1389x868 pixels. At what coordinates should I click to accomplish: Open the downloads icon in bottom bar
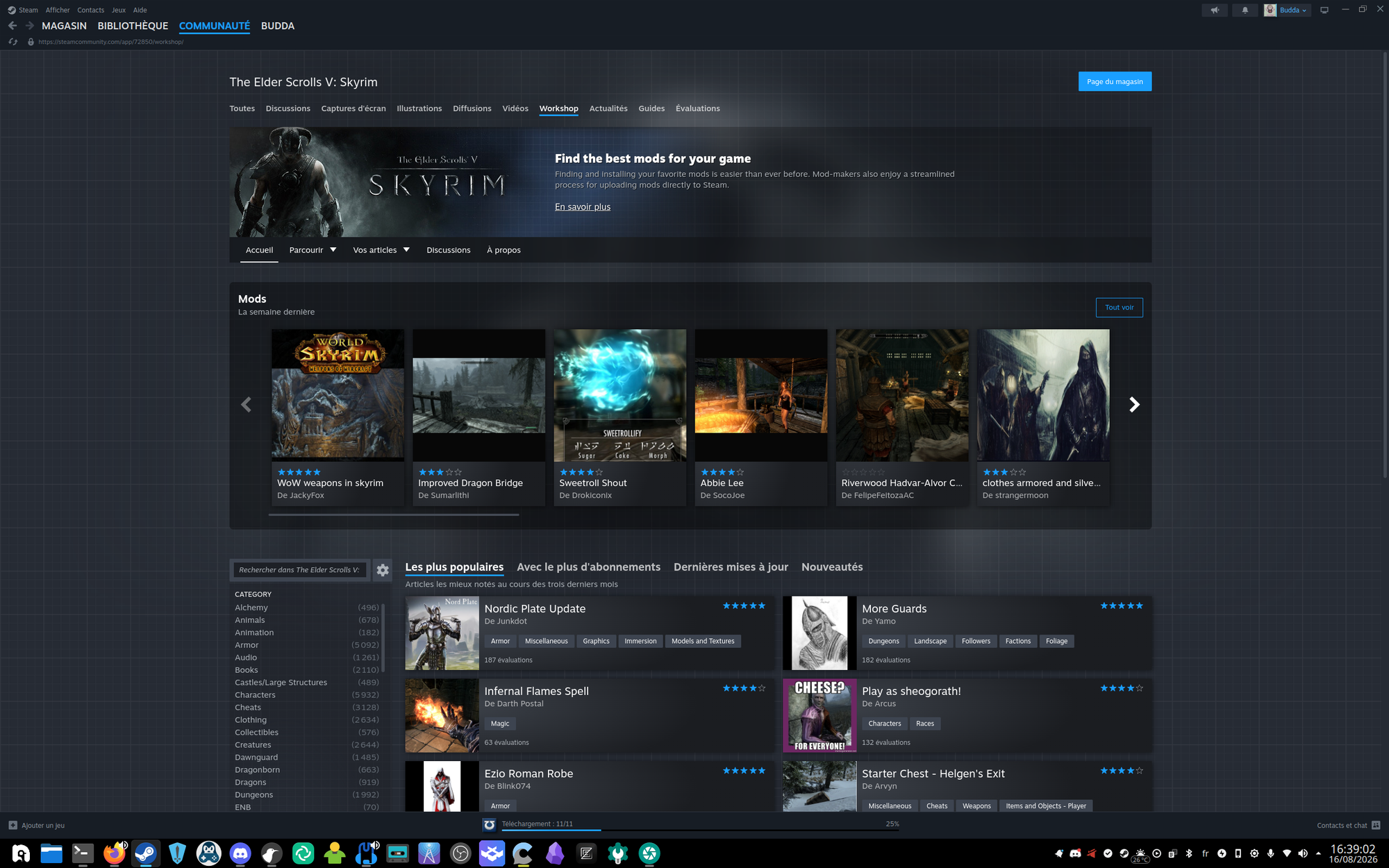(x=489, y=825)
